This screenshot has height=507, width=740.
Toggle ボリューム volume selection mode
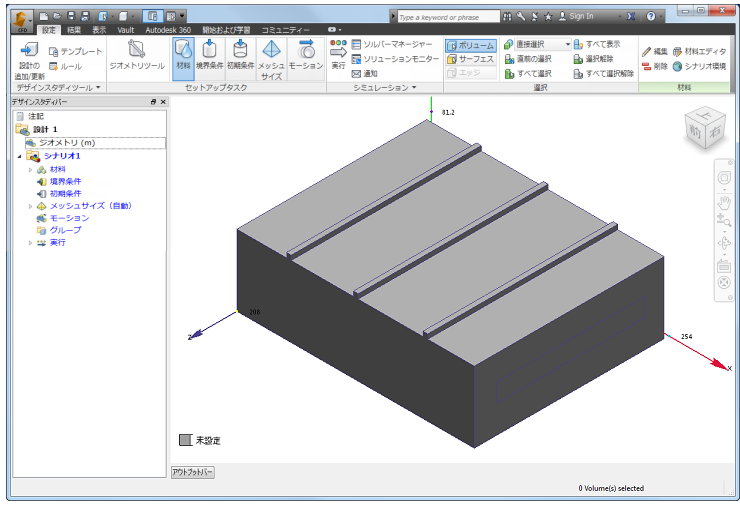tap(471, 45)
